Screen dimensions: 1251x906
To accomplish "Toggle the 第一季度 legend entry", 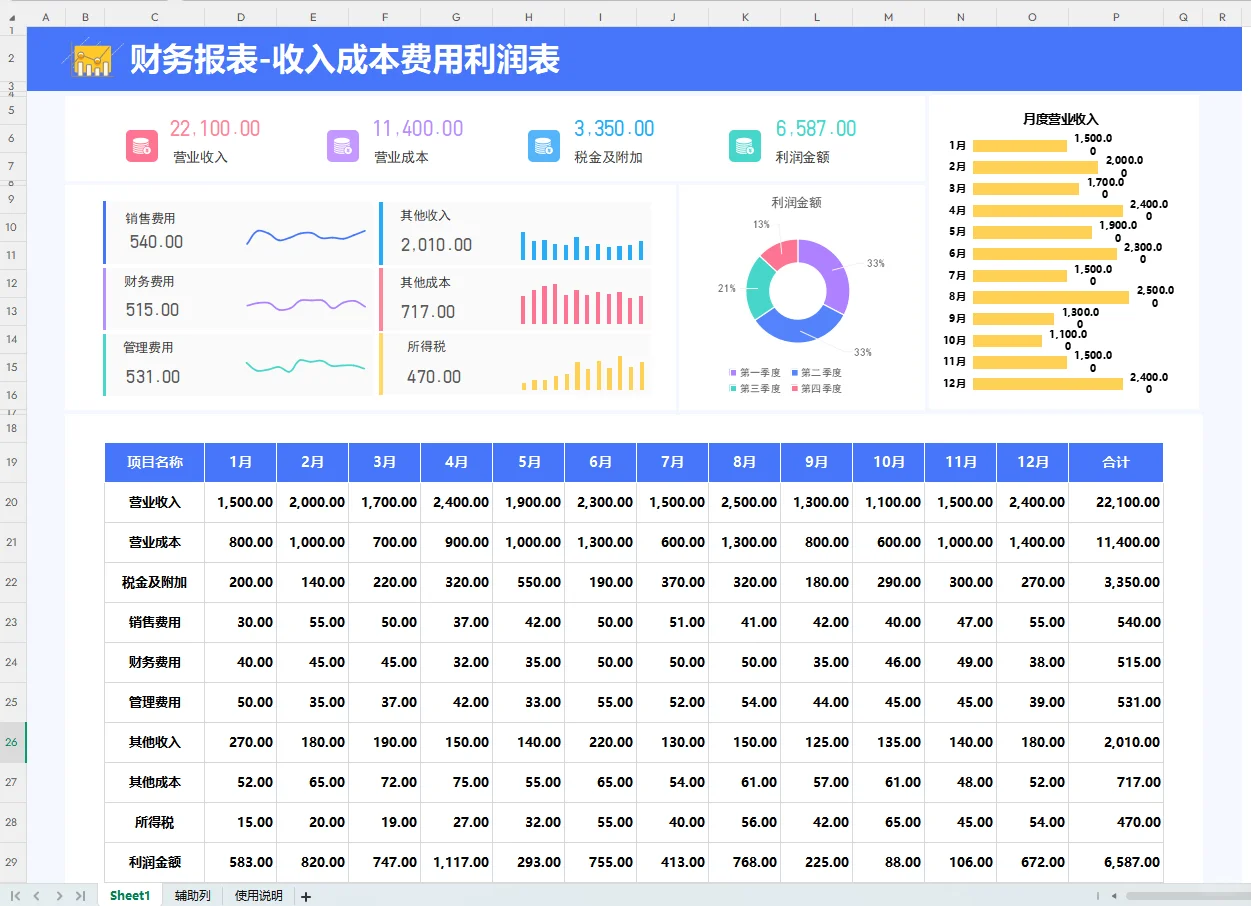I will 755,372.
